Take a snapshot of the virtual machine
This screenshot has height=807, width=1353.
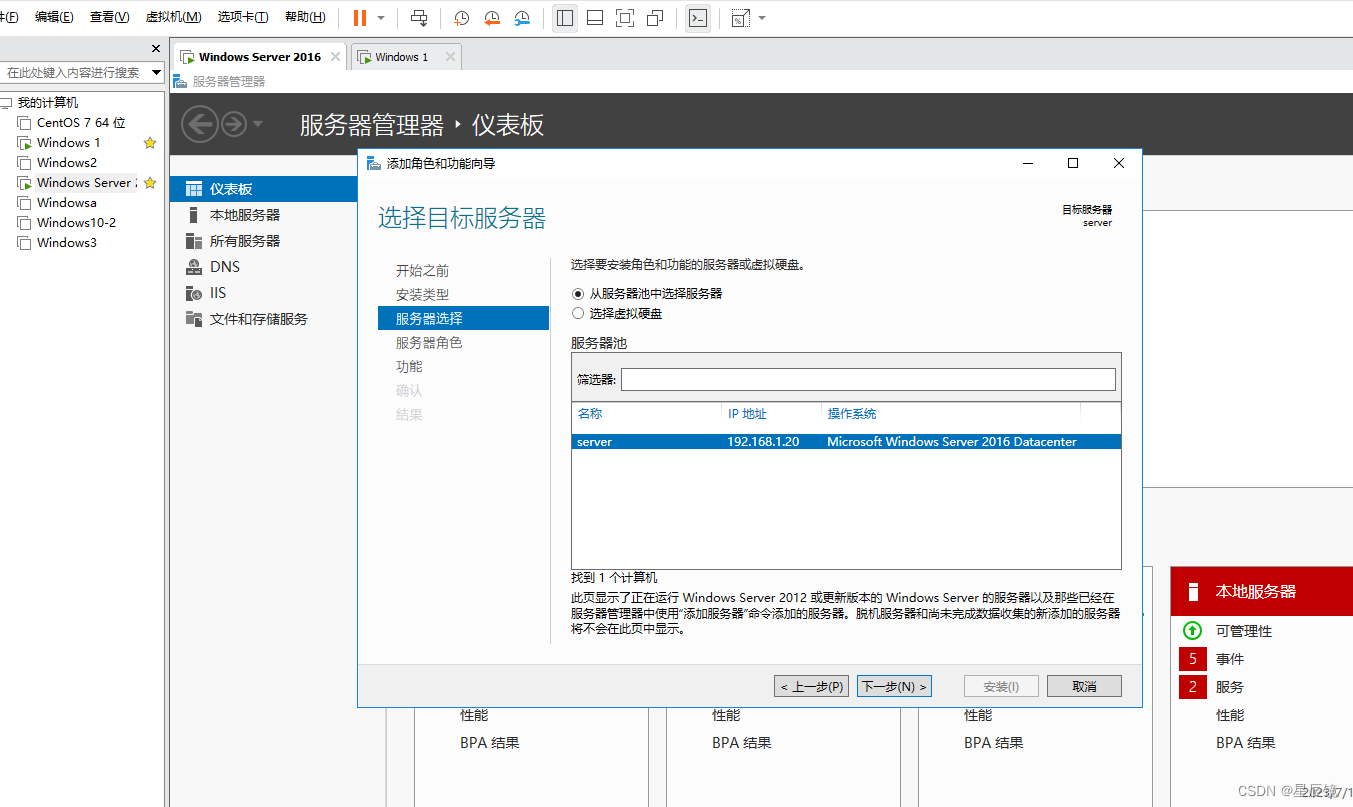(459, 17)
